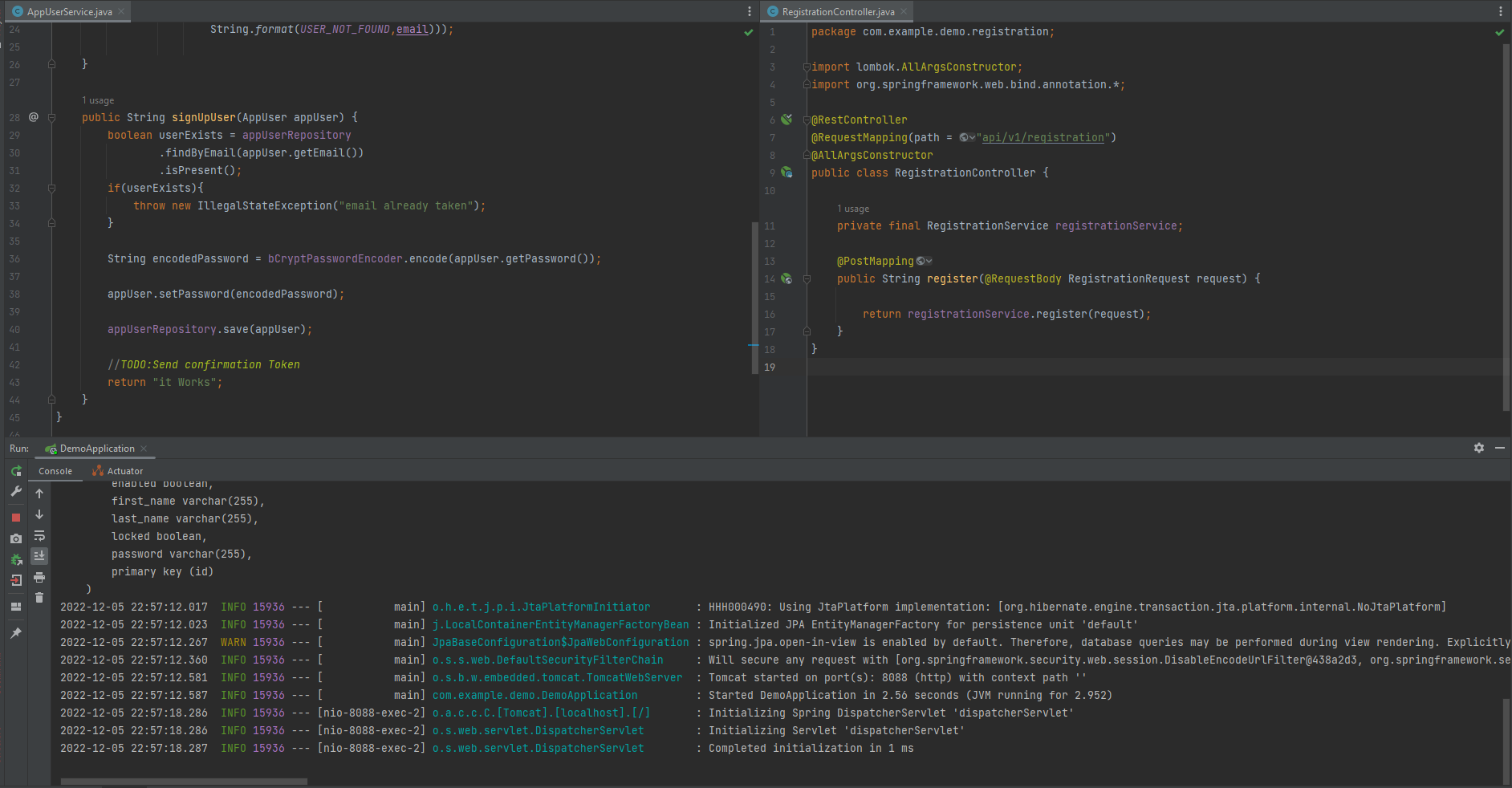
Task: Go up the stack trace with up arrow
Action: tap(39, 494)
